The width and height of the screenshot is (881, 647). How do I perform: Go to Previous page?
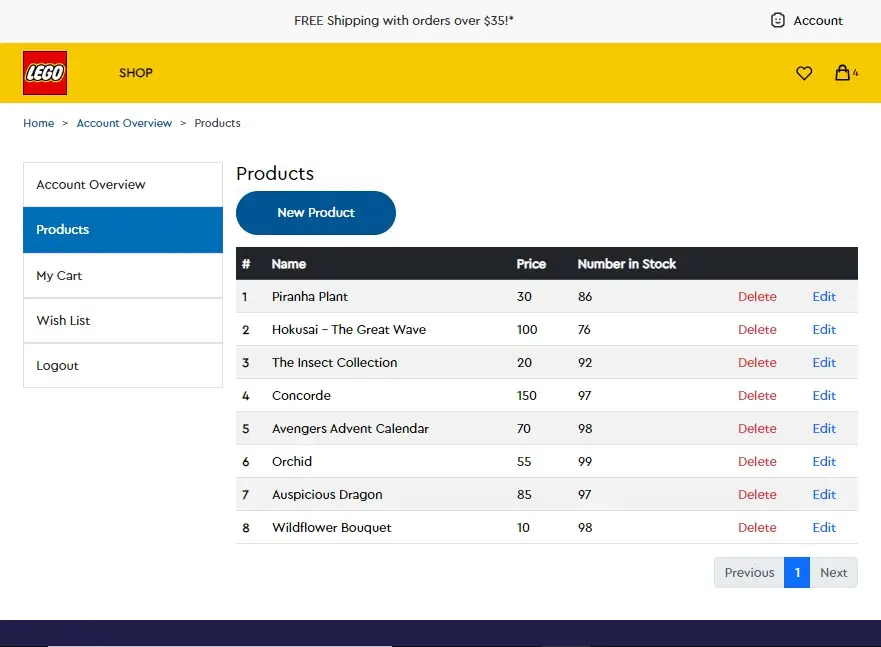(x=749, y=573)
